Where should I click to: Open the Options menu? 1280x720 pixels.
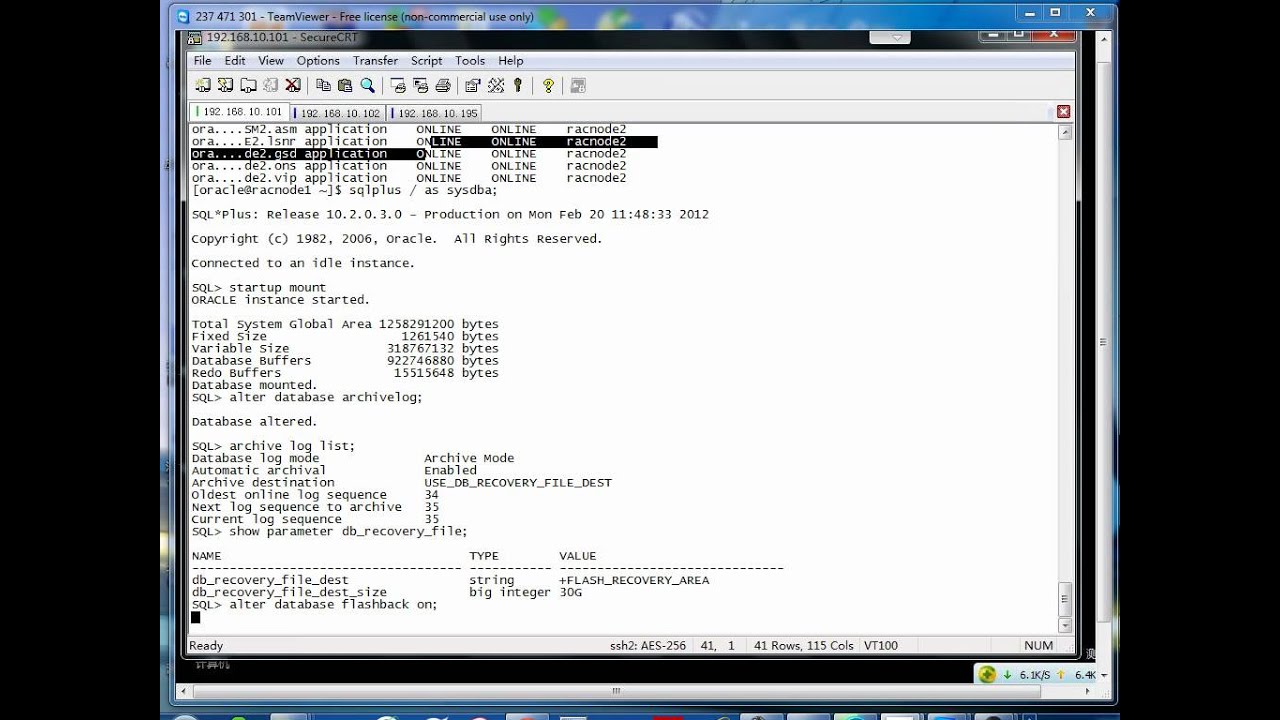click(318, 61)
